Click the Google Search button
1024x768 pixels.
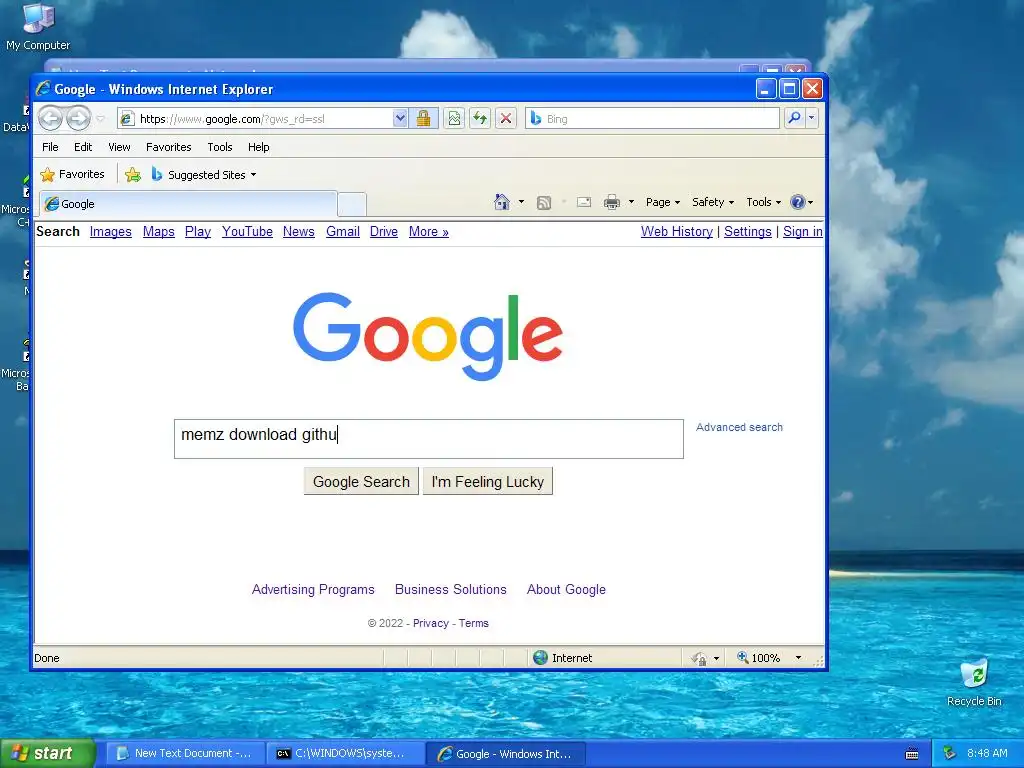361,481
